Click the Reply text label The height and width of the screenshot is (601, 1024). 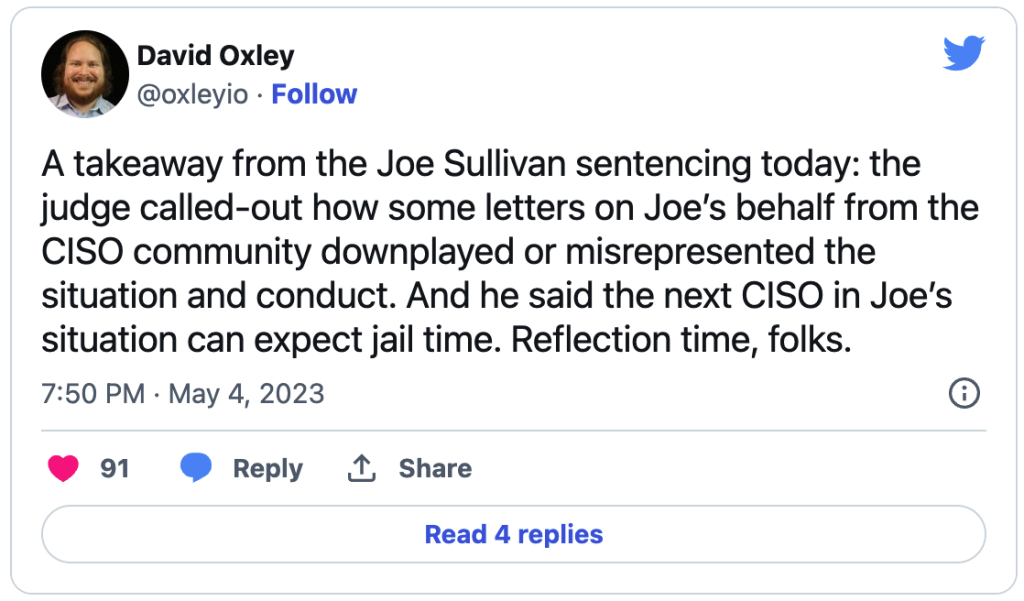pyautogui.click(x=267, y=468)
